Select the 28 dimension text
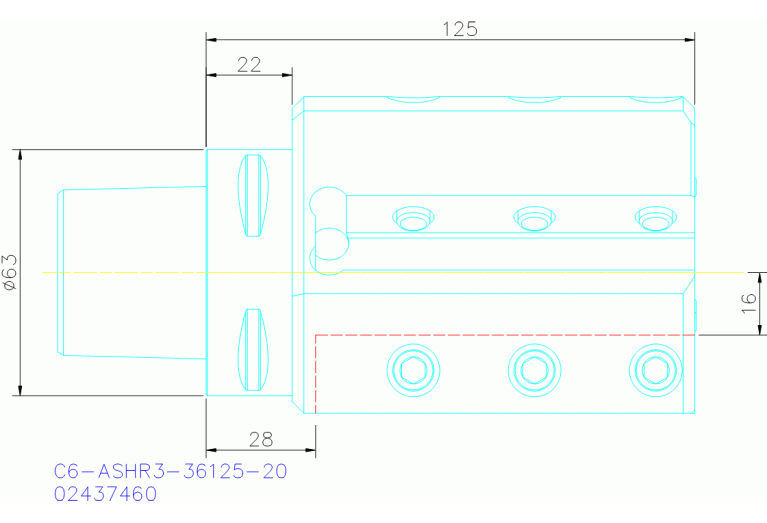Image resolution: width=767 pixels, height=523 pixels. pyautogui.click(x=261, y=440)
